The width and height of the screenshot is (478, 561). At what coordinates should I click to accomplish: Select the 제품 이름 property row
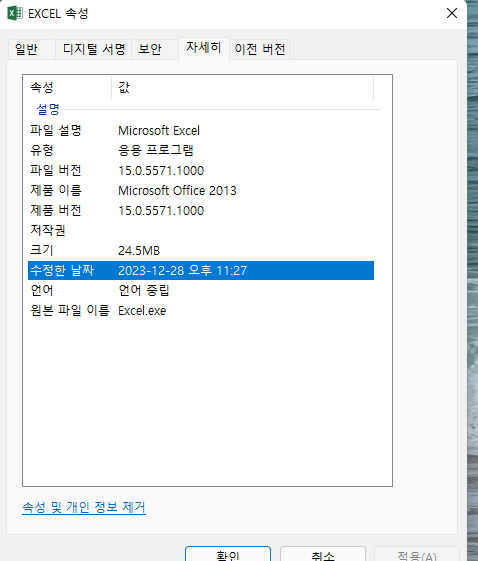coord(201,190)
